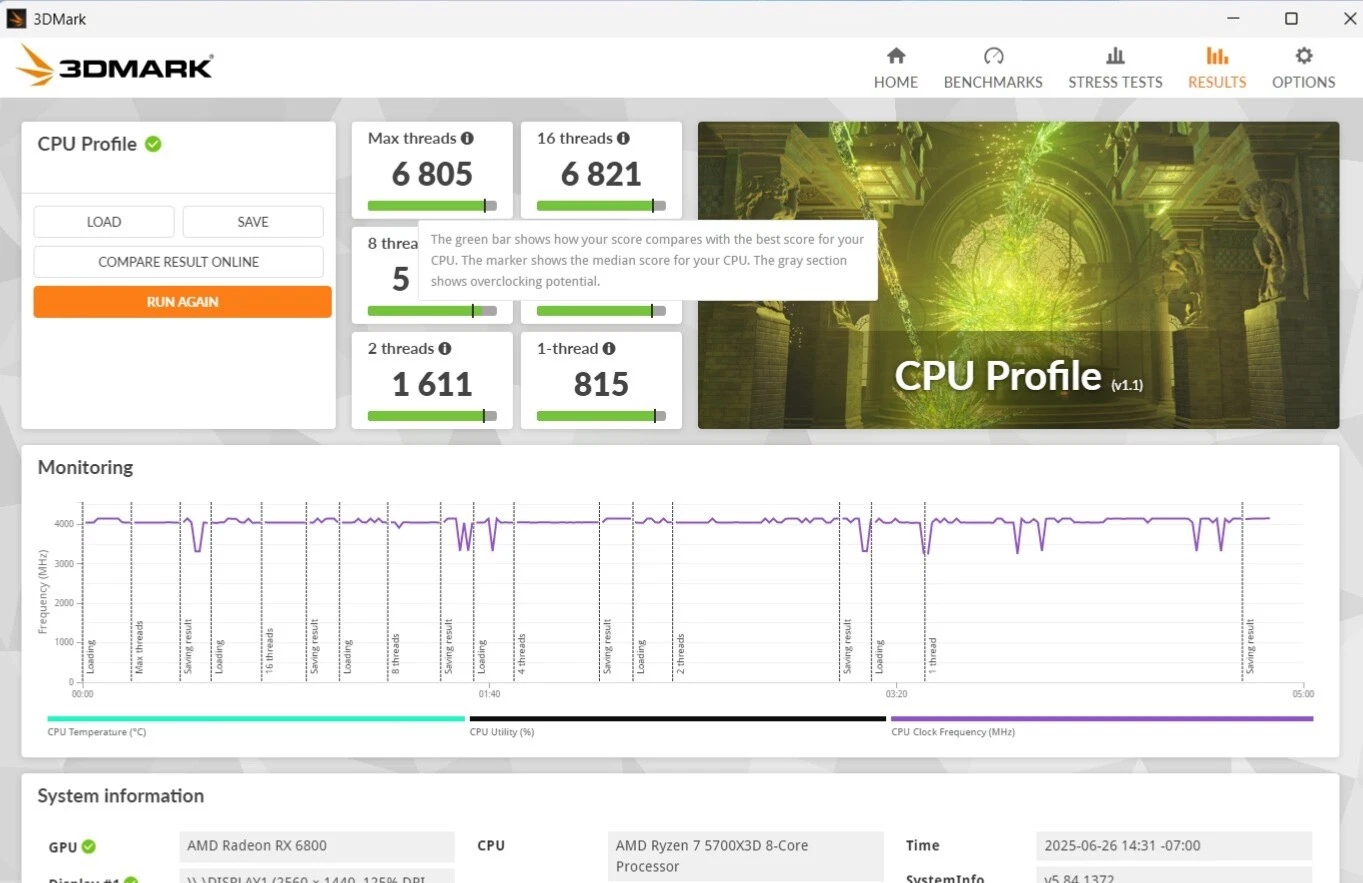This screenshot has width=1363, height=883.
Task: Click the 4000 value on frequency axis
Action: [63, 524]
